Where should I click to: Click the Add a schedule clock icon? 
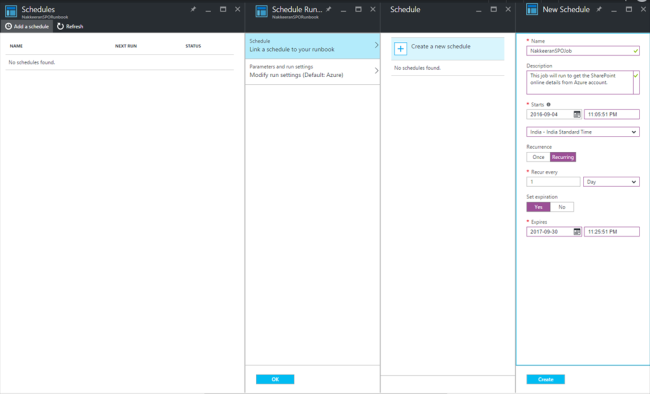pos(8,26)
